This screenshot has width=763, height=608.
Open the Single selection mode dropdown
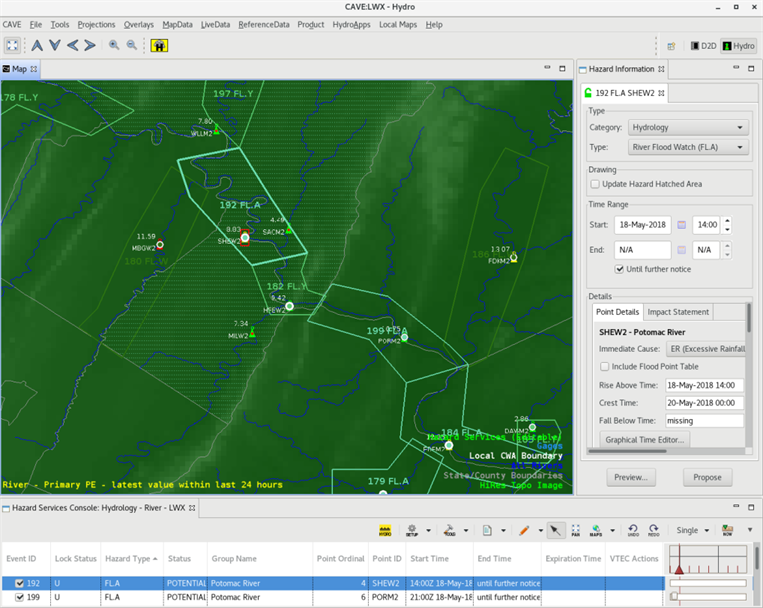pyautogui.click(x=692, y=531)
